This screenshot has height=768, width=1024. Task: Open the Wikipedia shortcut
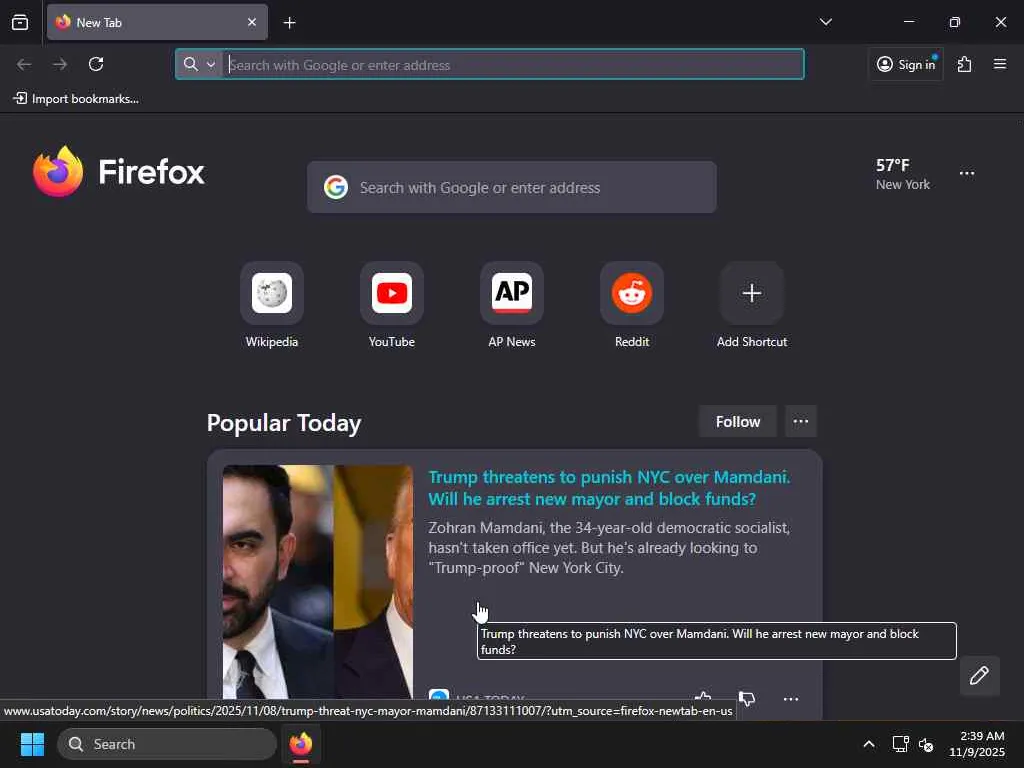click(272, 305)
